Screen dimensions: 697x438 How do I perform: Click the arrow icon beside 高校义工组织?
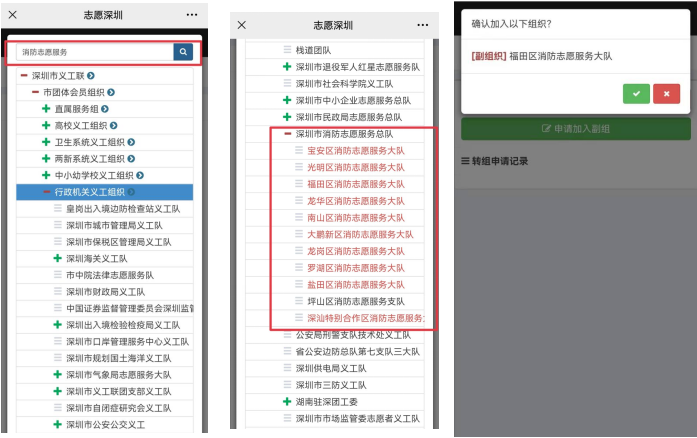pos(116,125)
